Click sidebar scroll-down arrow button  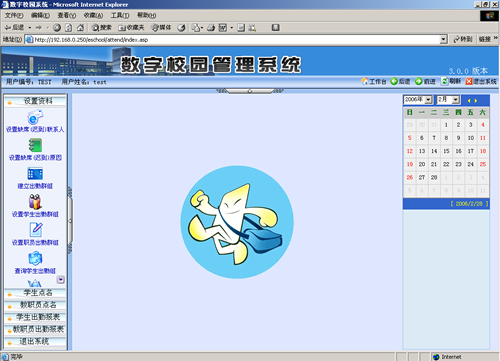(x=61, y=280)
